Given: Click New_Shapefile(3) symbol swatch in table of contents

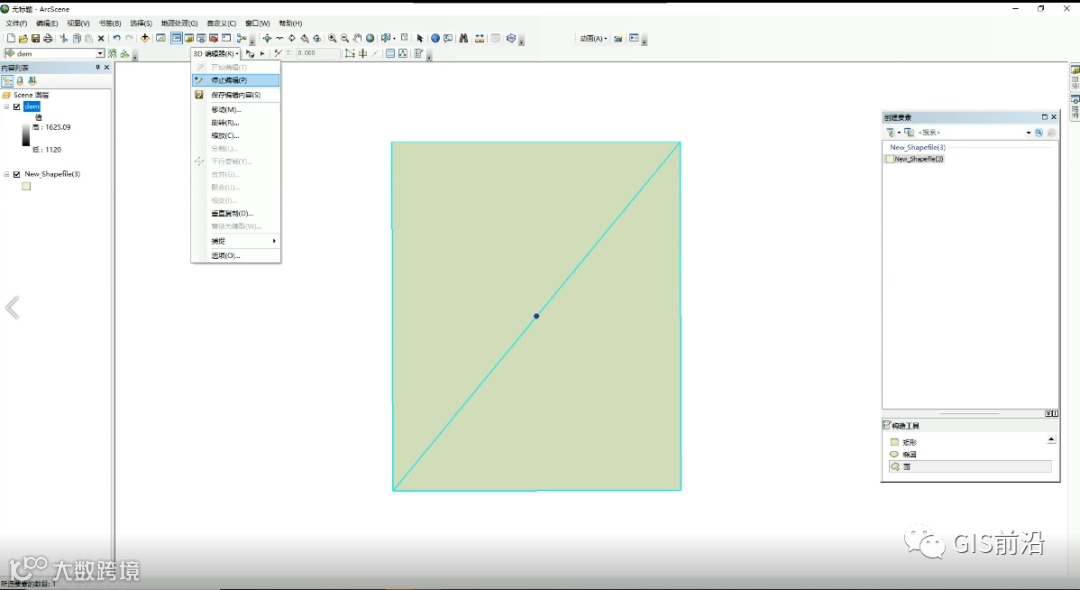Looking at the screenshot, I should (26, 186).
